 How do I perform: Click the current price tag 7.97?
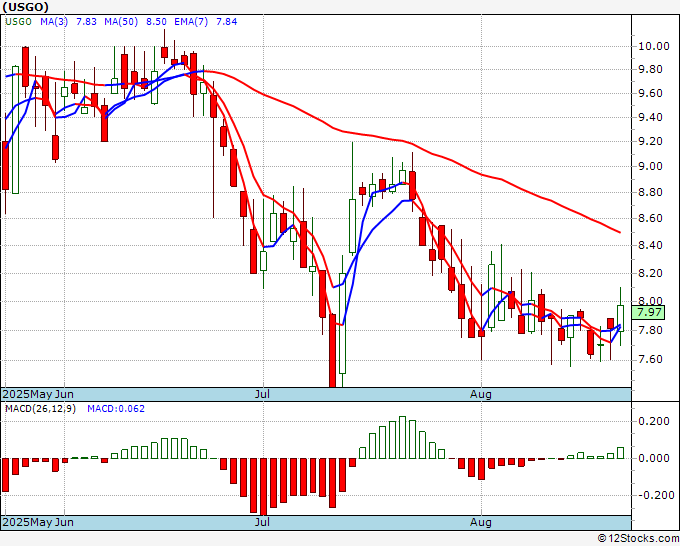pyautogui.click(x=648, y=312)
